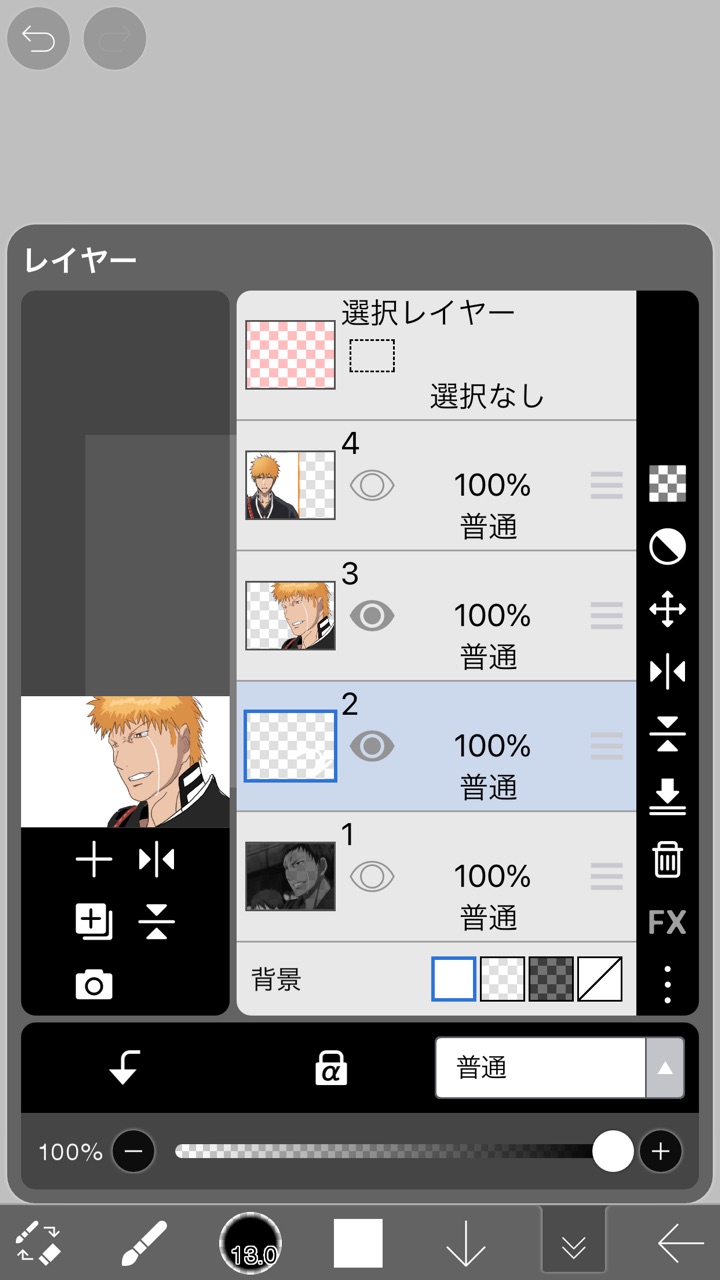Hide layer 3 using eye icon
The width and height of the screenshot is (720, 1280).
pos(372,616)
